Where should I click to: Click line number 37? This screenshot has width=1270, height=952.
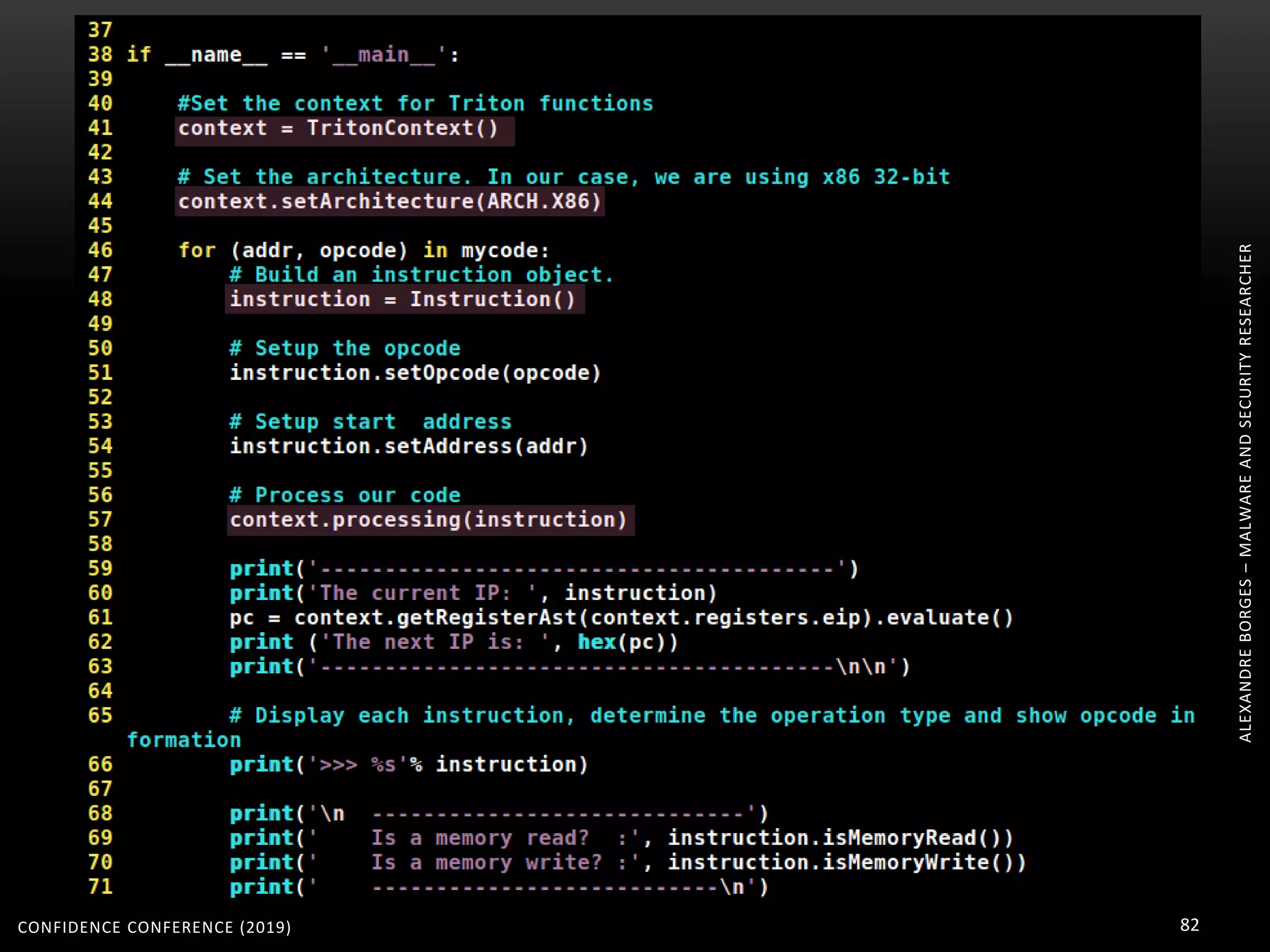pyautogui.click(x=100, y=30)
